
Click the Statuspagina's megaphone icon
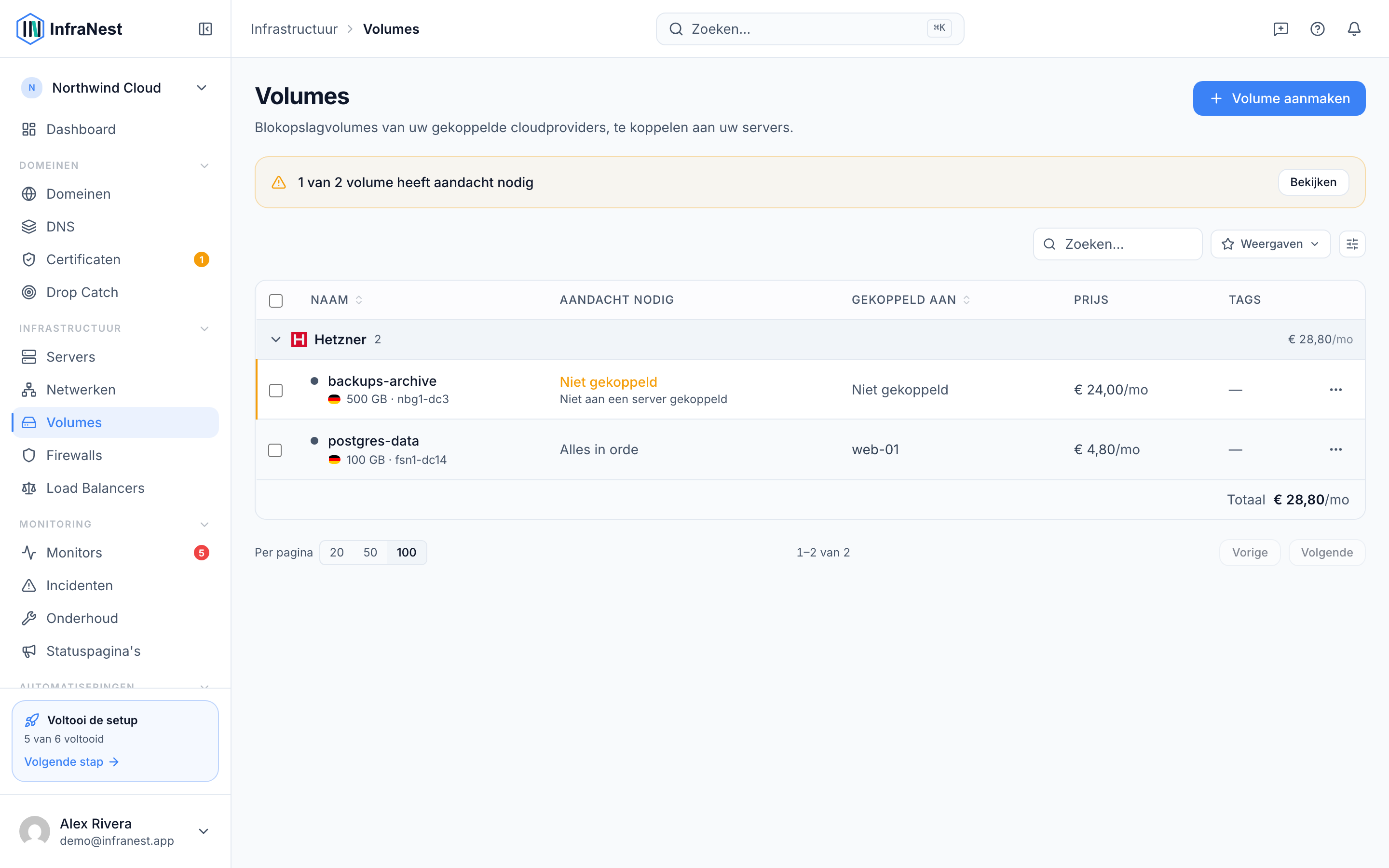pyautogui.click(x=29, y=651)
